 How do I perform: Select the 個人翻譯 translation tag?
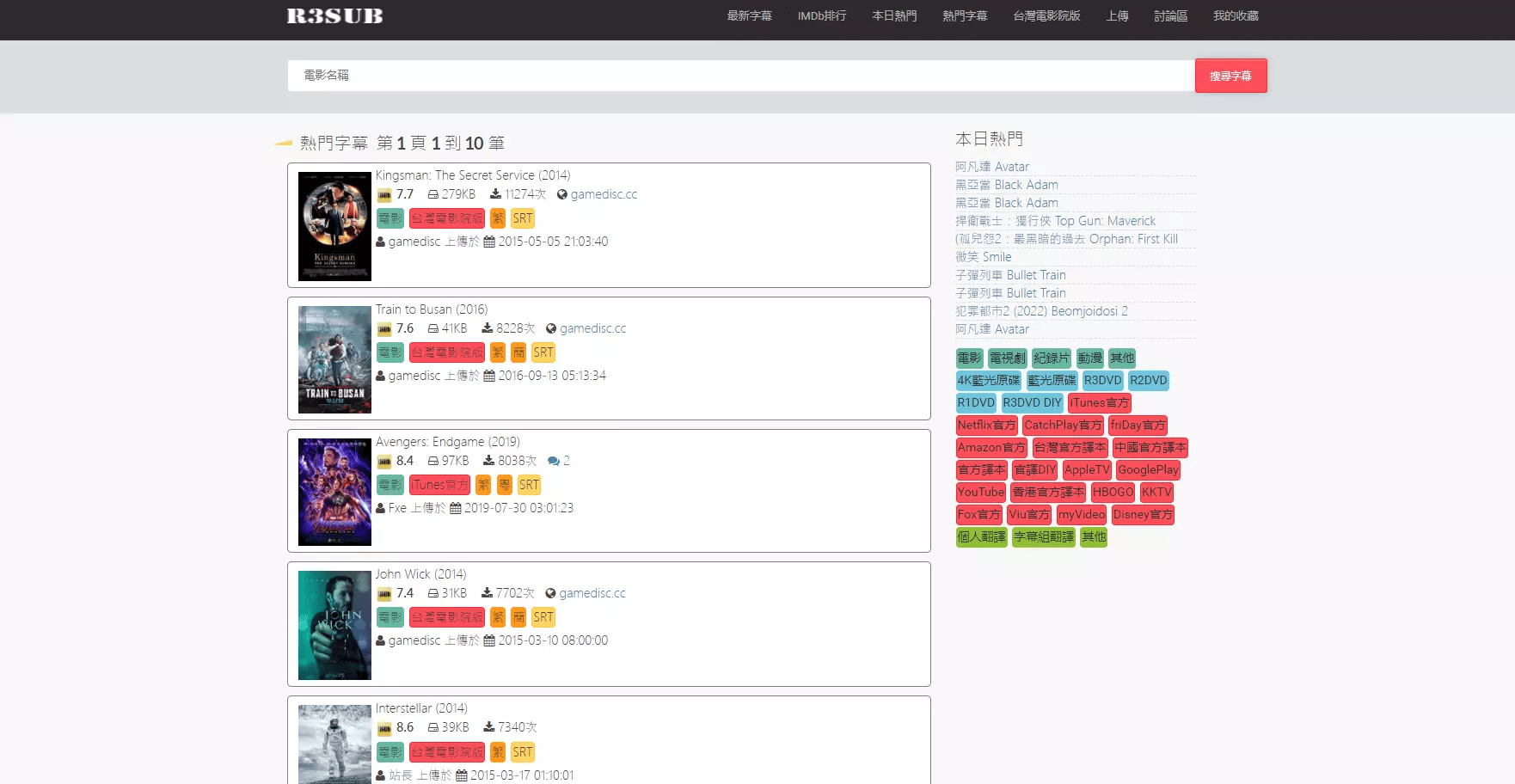click(982, 536)
